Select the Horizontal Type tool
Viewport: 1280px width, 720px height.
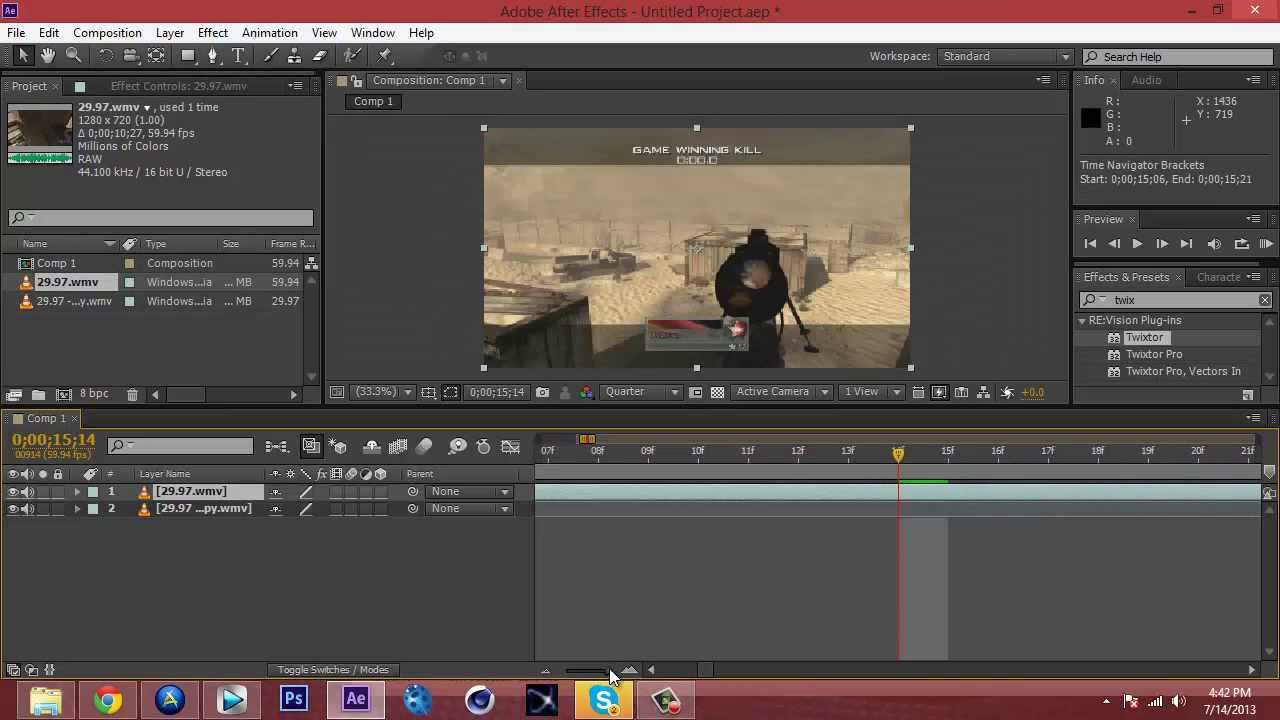tap(238, 56)
